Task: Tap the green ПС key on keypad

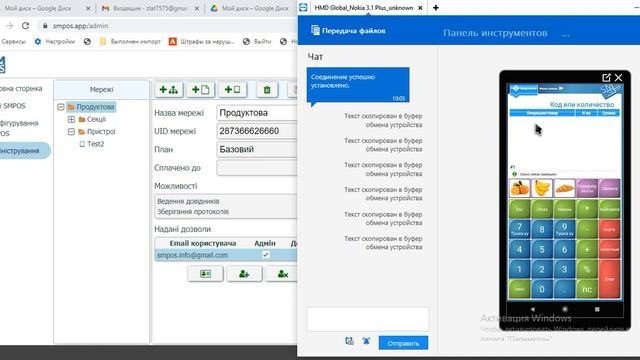Action: (587, 289)
